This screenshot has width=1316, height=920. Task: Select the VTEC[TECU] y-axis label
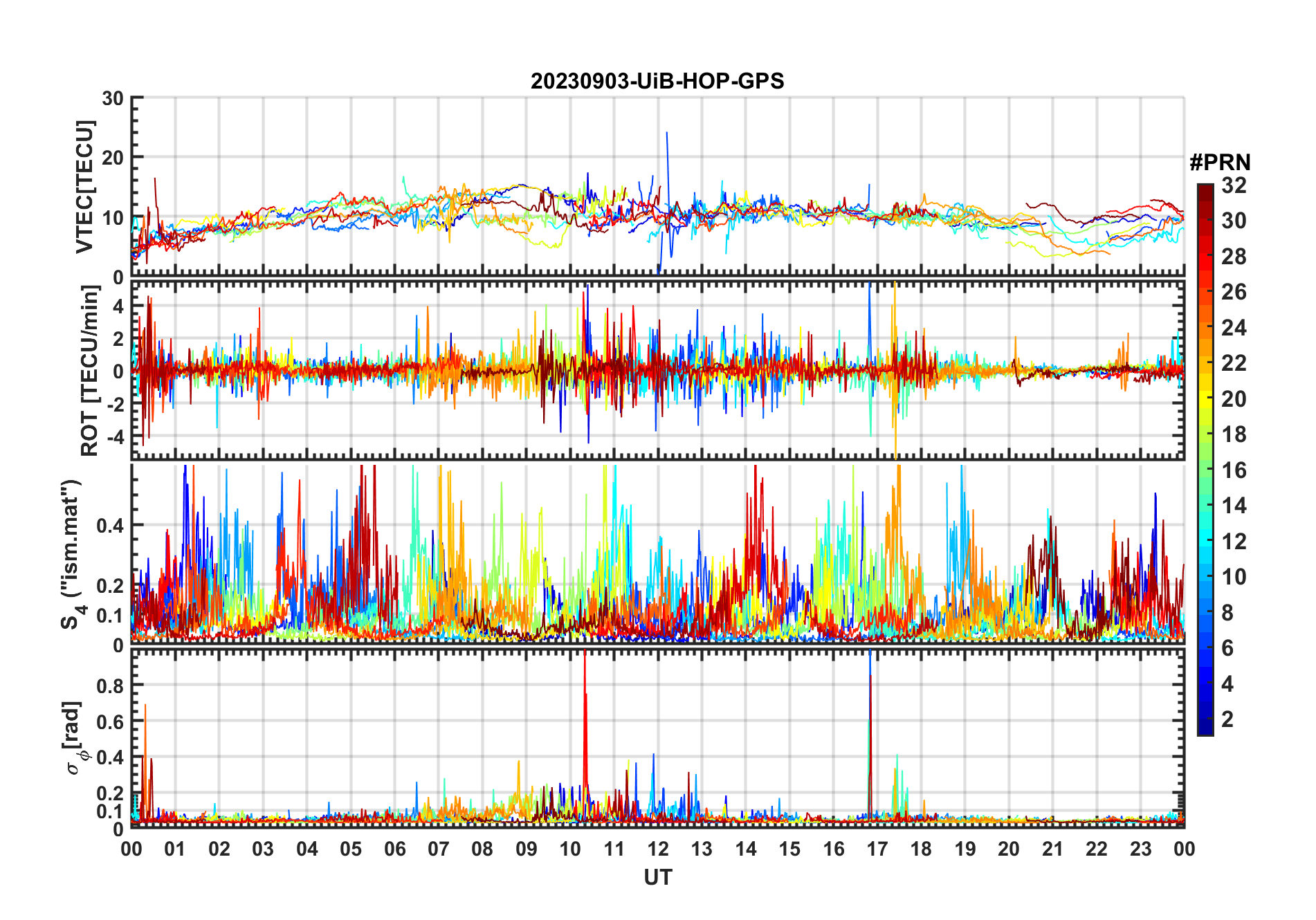(x=84, y=187)
